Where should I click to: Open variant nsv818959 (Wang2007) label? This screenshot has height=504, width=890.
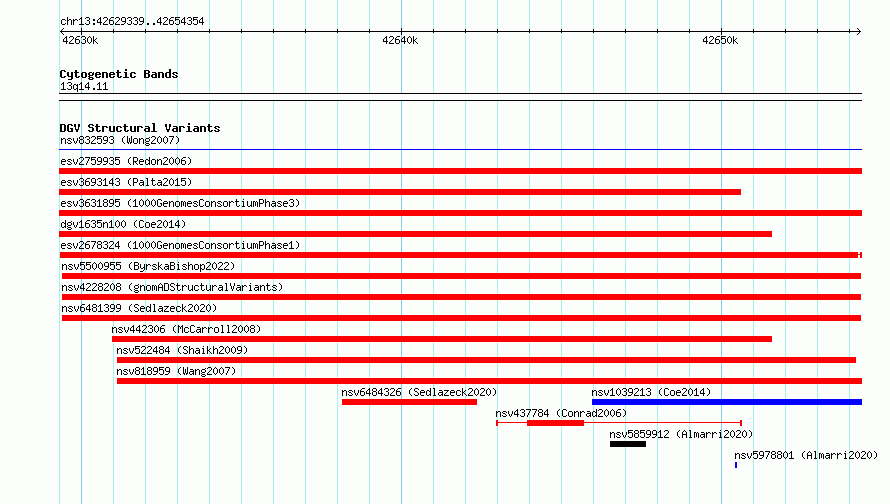(176, 371)
